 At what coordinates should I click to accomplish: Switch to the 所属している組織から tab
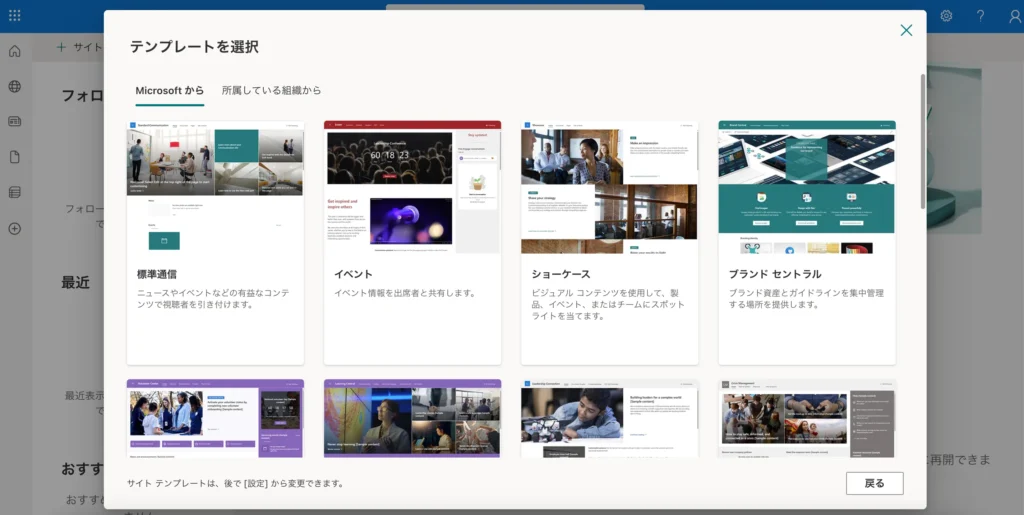coord(271,91)
